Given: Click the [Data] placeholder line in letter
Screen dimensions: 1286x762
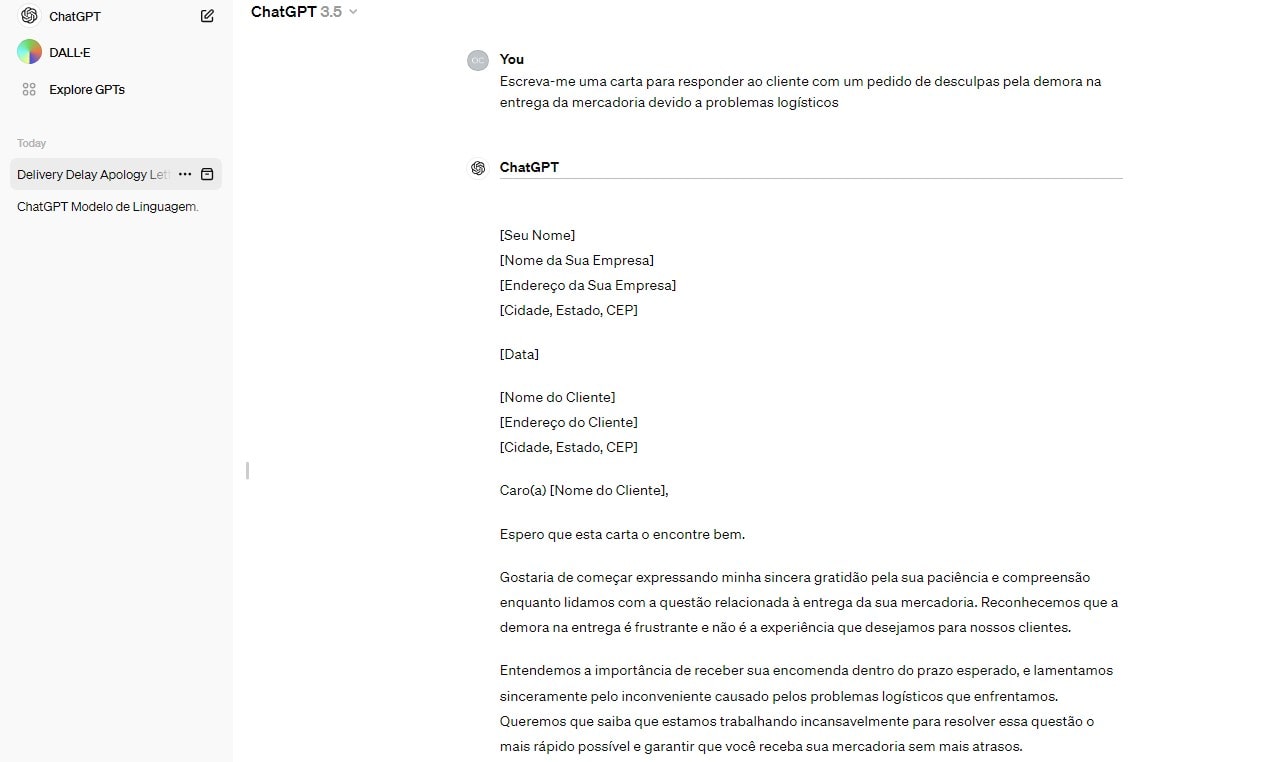Looking at the screenshot, I should pos(519,354).
